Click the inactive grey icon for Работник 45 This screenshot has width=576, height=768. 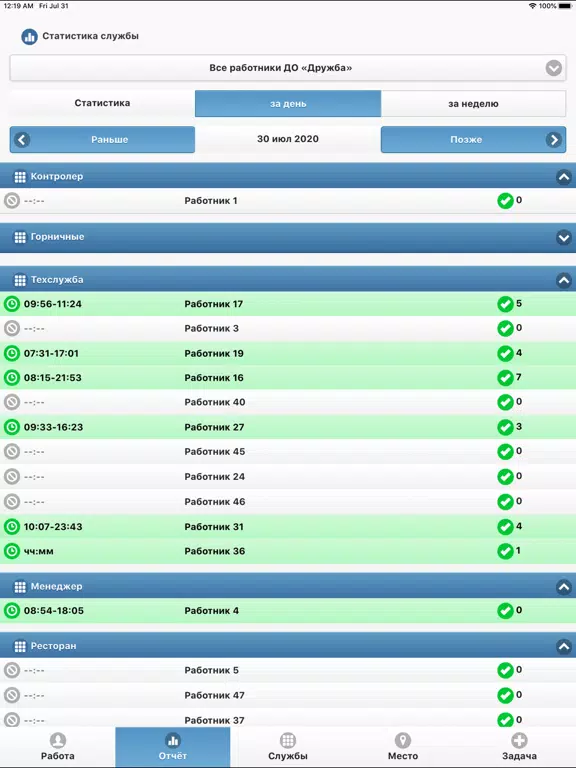point(12,452)
